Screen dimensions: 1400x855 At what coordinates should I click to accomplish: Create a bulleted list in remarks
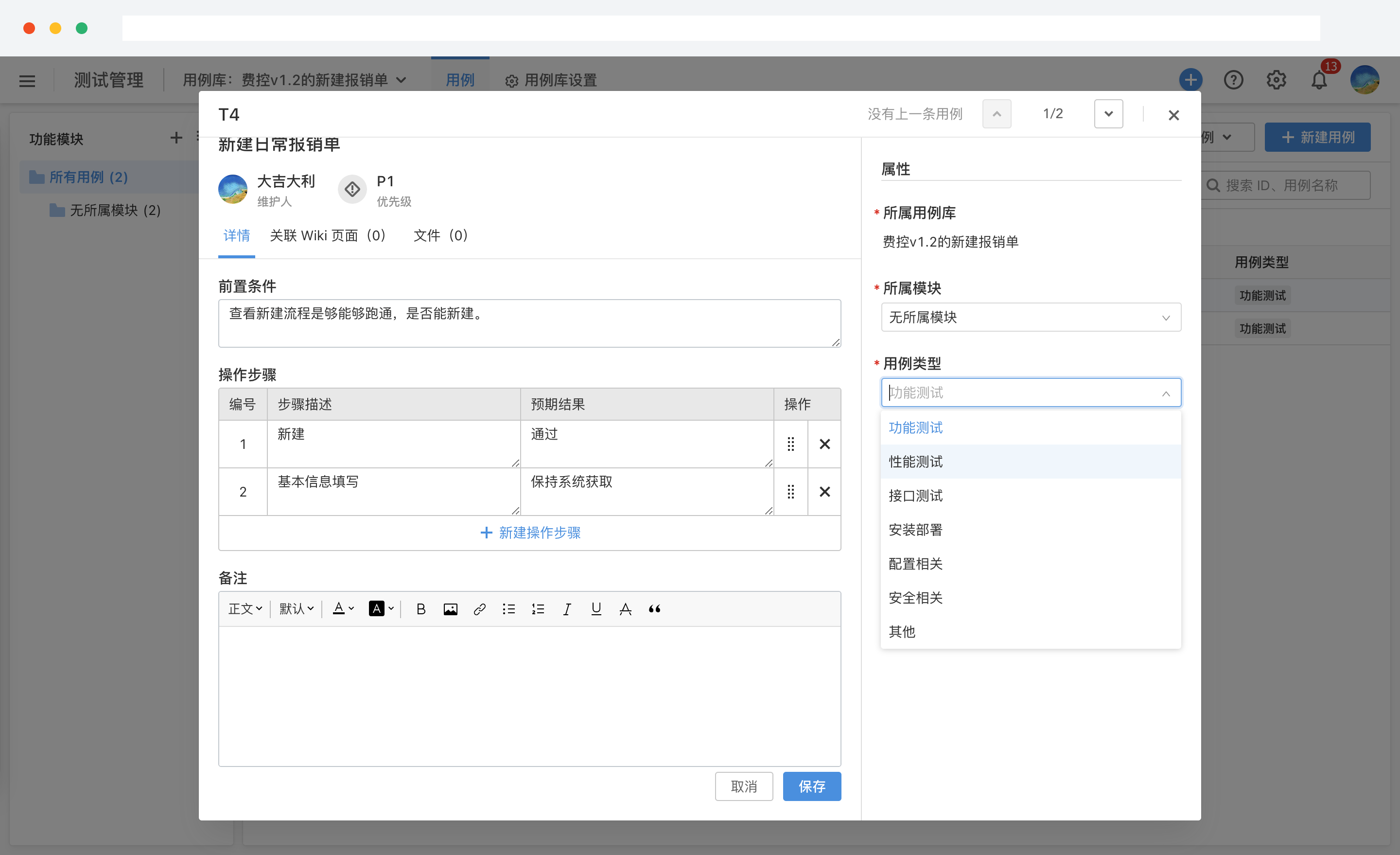click(x=508, y=608)
